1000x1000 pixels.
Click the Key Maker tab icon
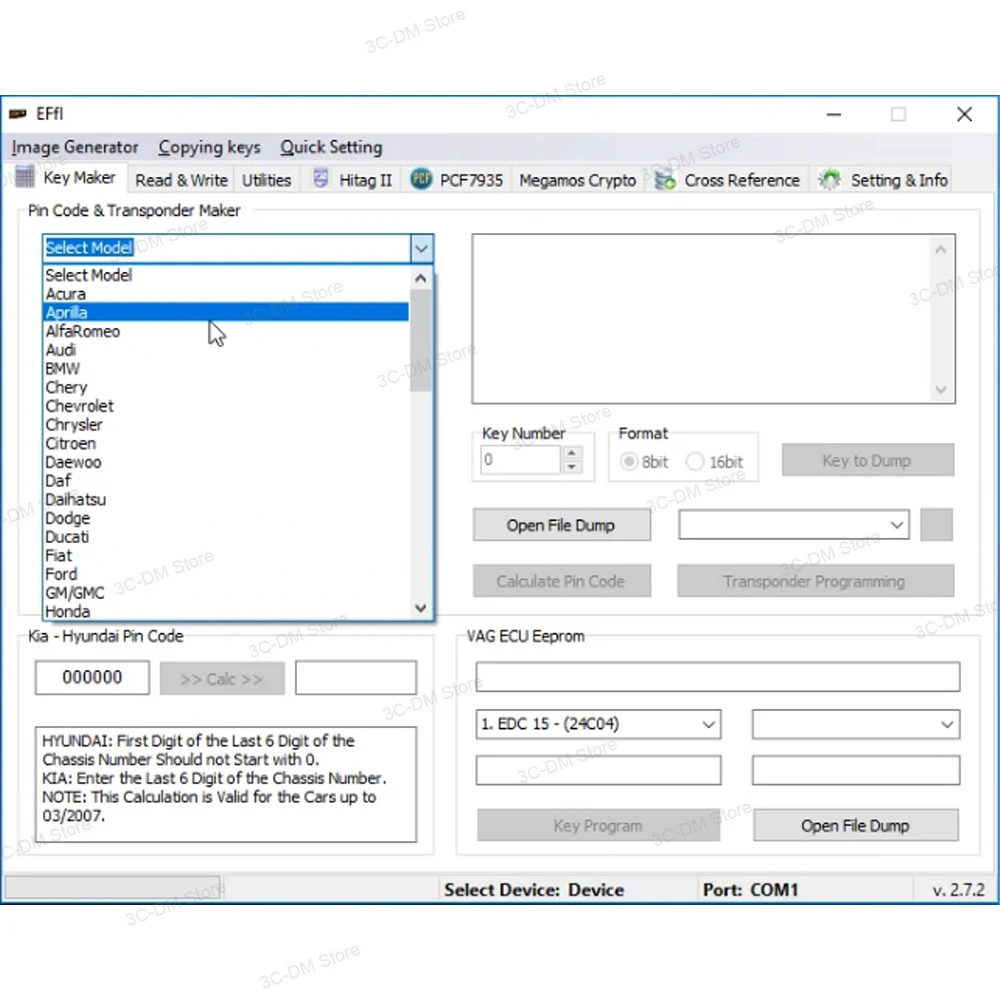pyautogui.click(x=24, y=177)
